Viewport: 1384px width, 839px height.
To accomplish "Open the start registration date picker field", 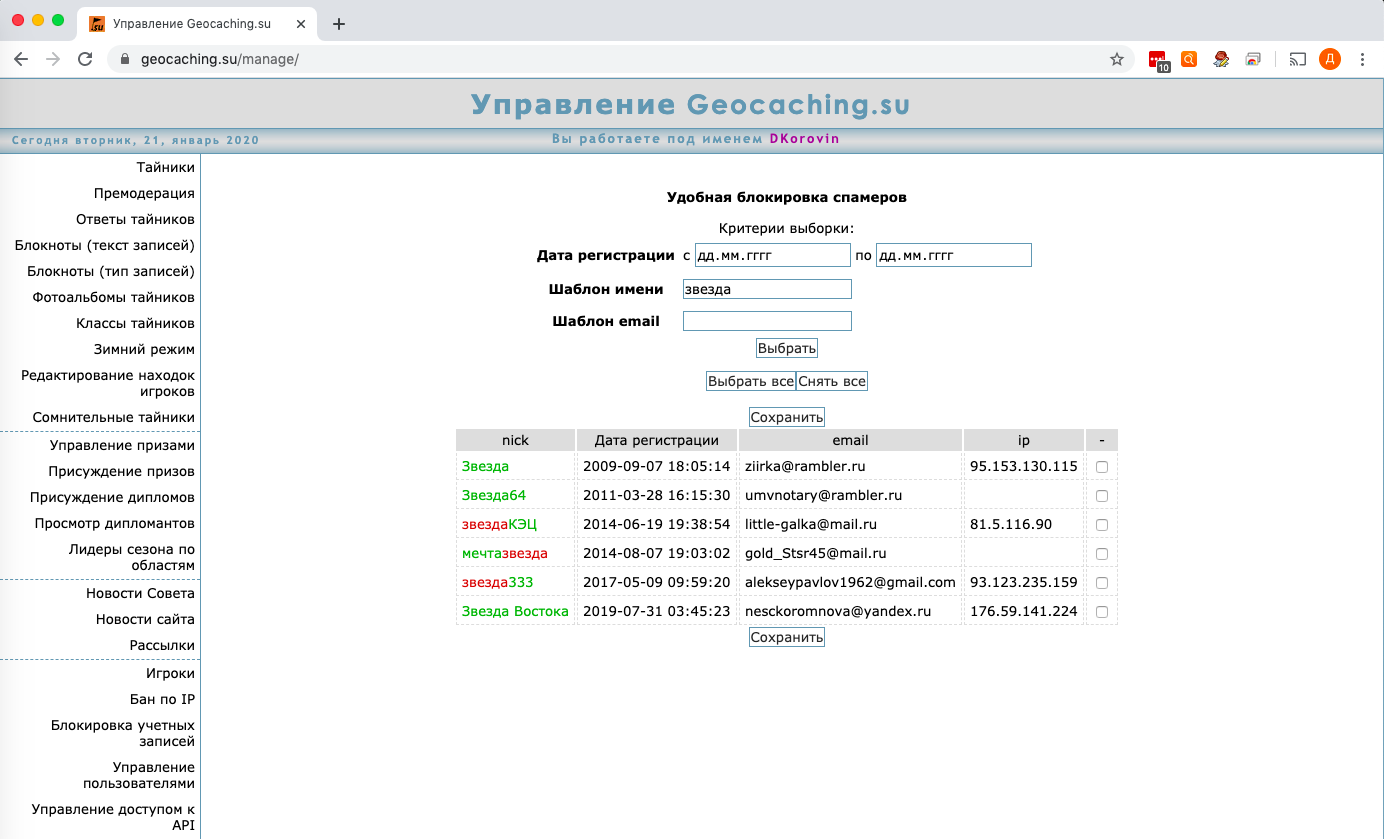I will click(x=771, y=256).
